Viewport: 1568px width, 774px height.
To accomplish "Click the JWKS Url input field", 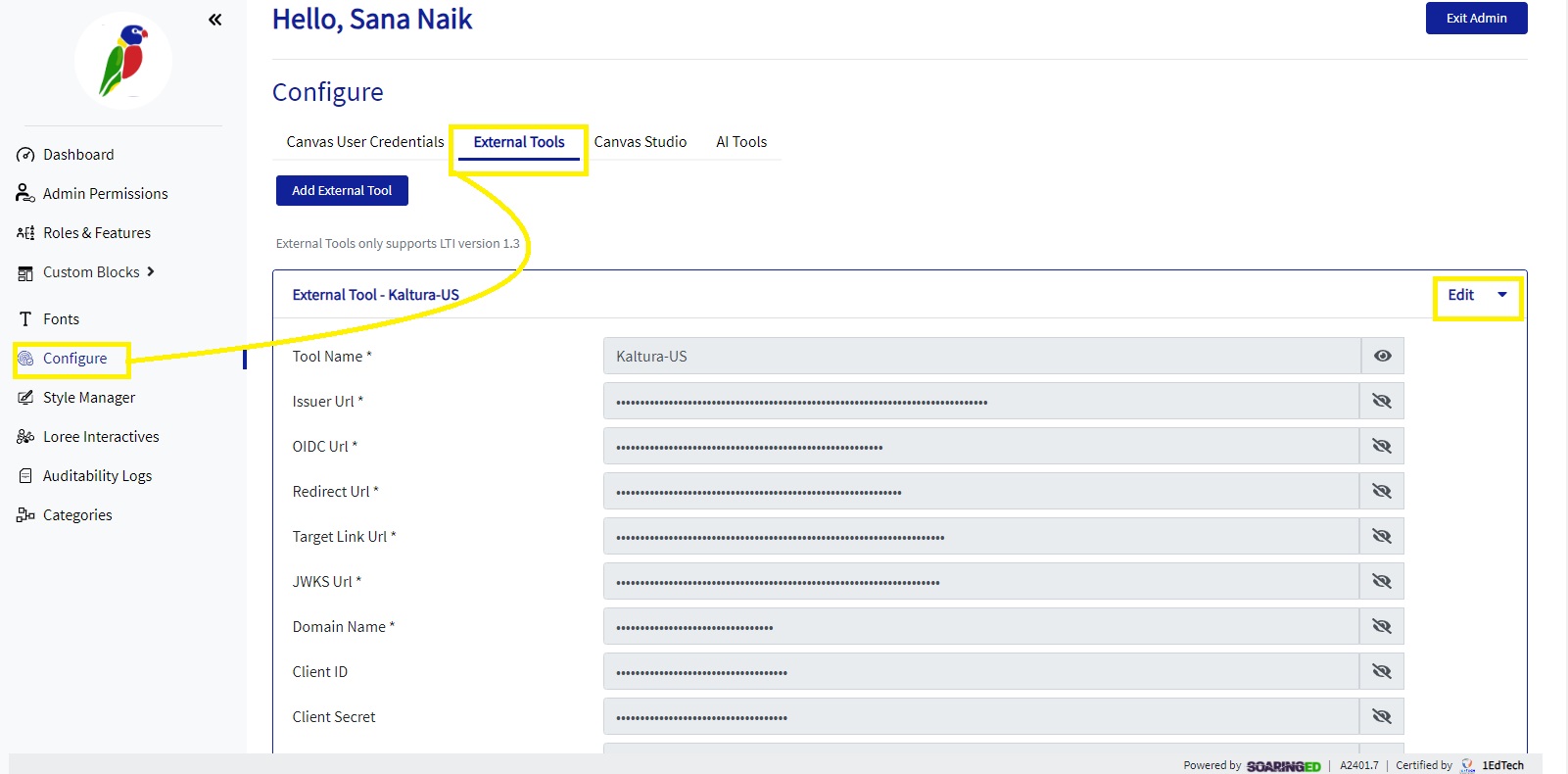I will (x=981, y=581).
